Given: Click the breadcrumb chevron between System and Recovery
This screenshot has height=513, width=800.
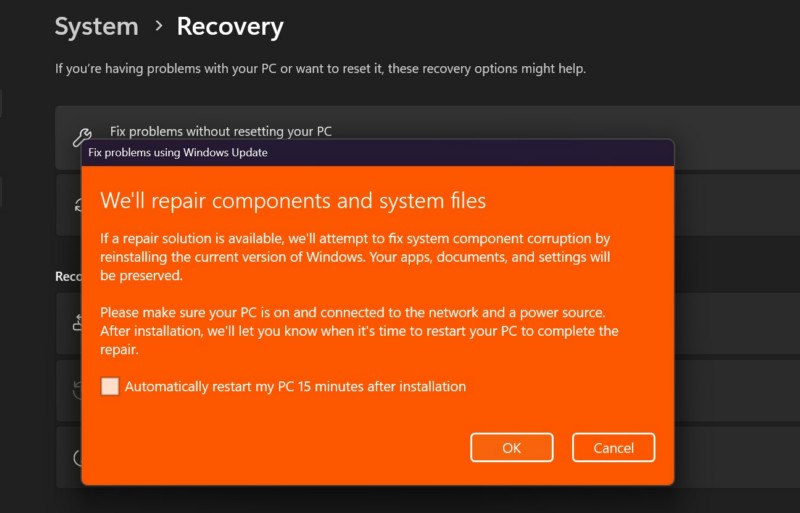Looking at the screenshot, I should point(159,27).
